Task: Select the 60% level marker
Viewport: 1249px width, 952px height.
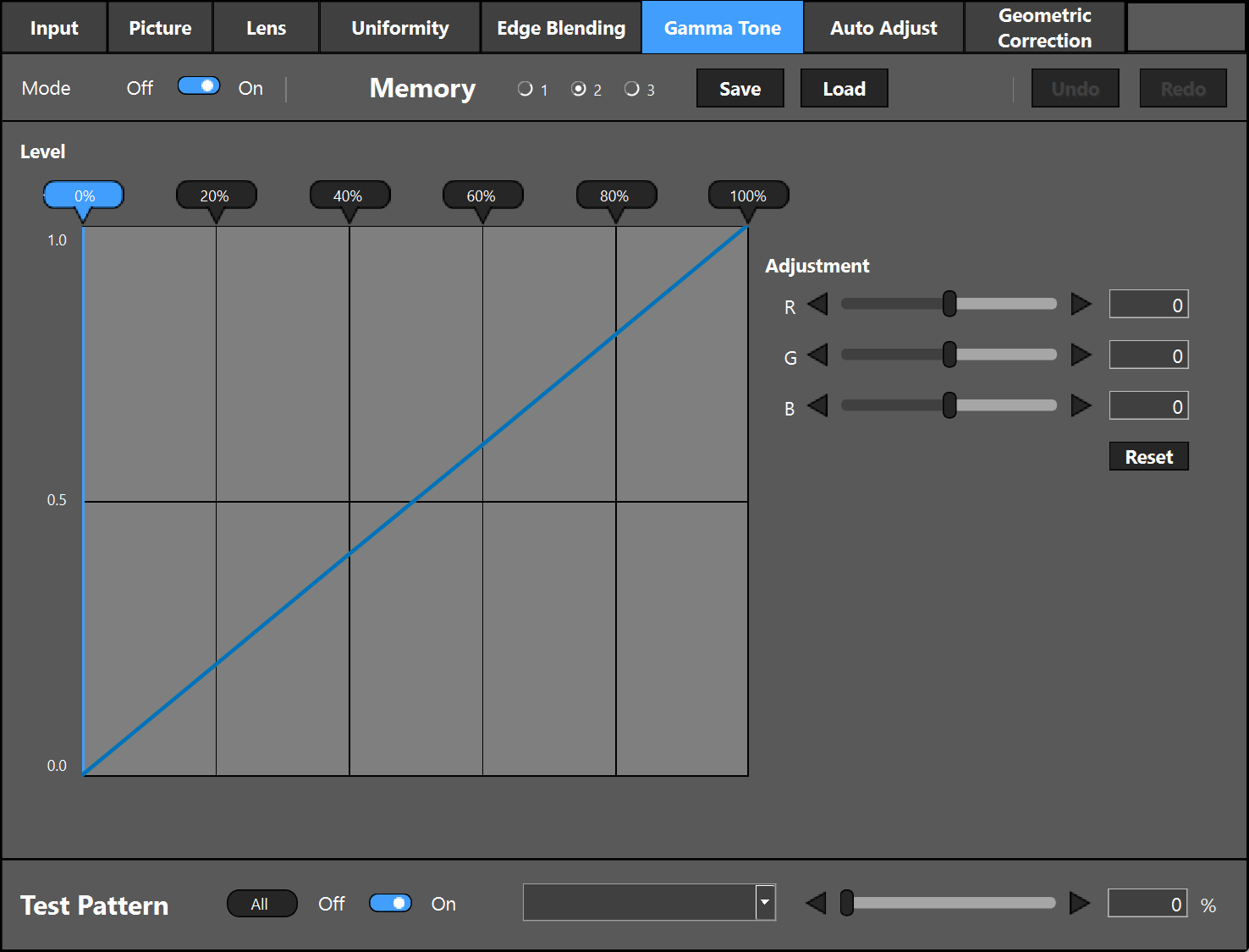Action: 482,195
